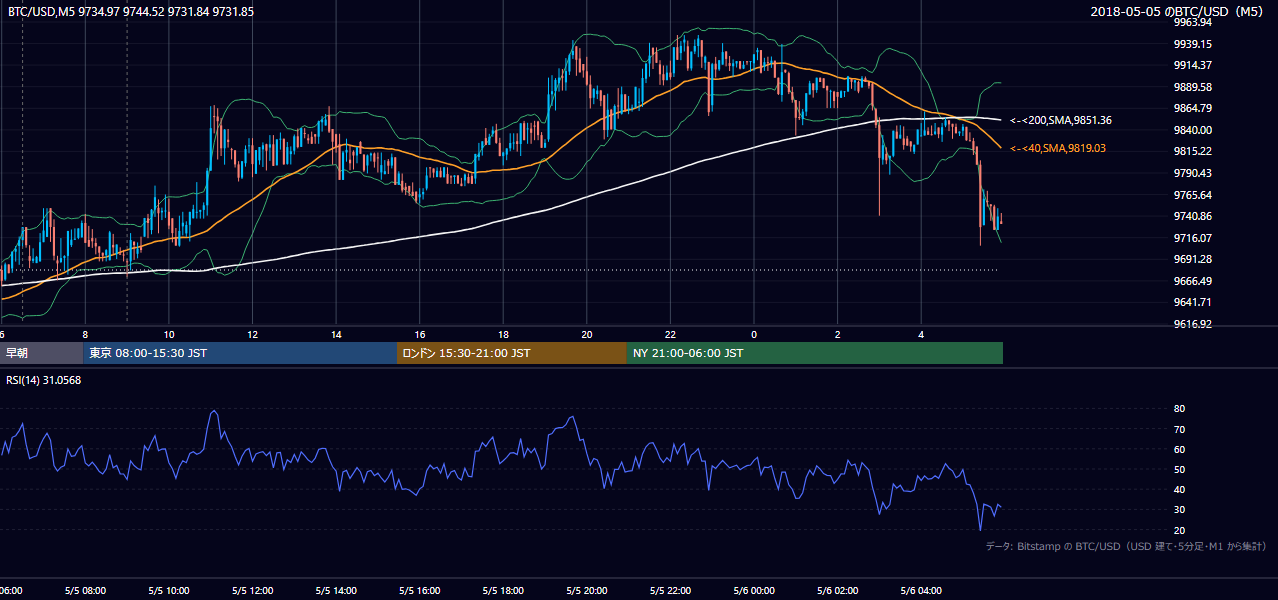The width and height of the screenshot is (1278, 600).
Task: Click the 5/5 16:00 date label
Action: click(x=419, y=591)
